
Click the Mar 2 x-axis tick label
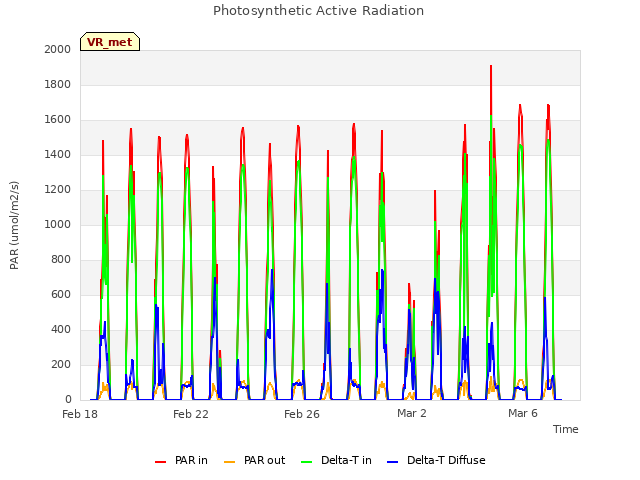[x=412, y=413]
